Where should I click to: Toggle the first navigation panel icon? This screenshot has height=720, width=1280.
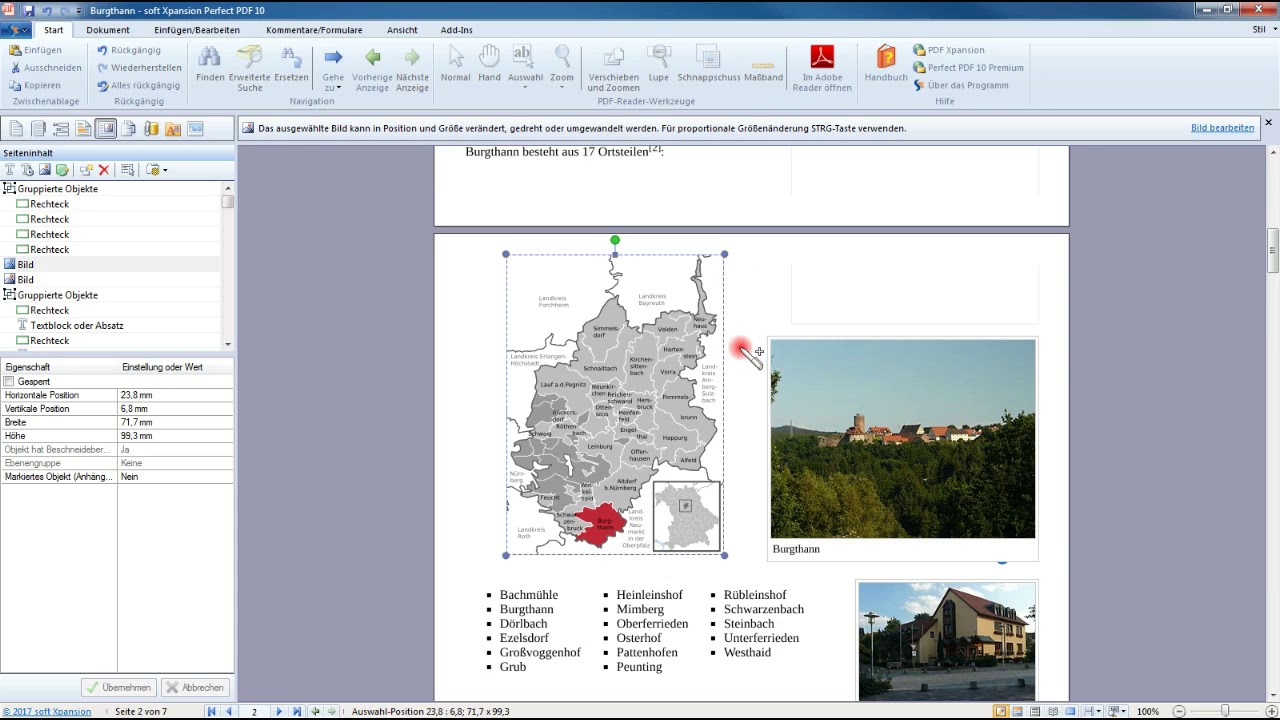pos(16,128)
